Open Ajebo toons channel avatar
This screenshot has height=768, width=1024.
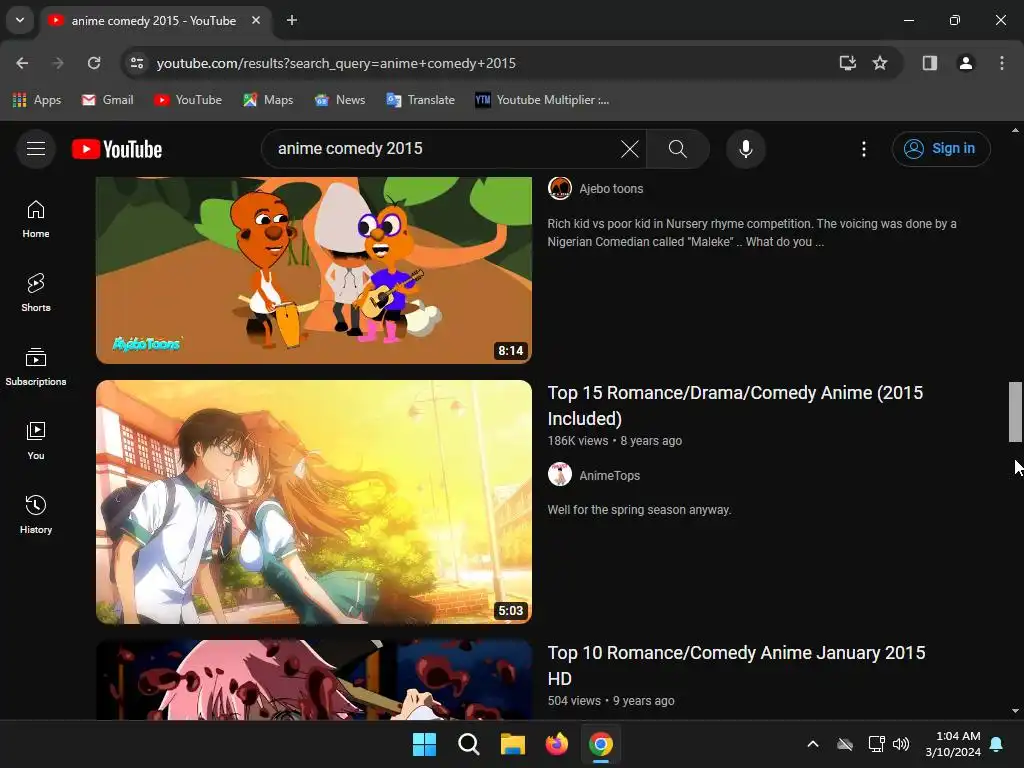(x=560, y=189)
